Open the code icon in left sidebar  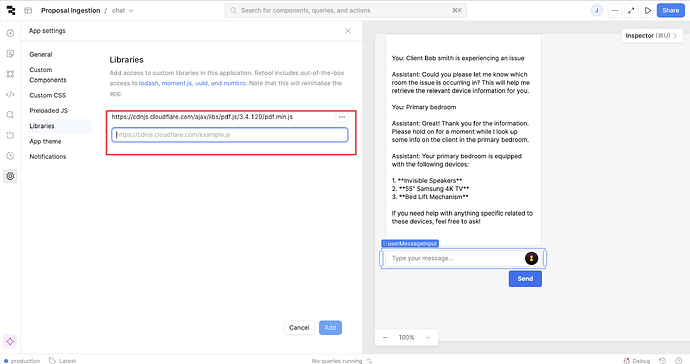click(x=10, y=94)
